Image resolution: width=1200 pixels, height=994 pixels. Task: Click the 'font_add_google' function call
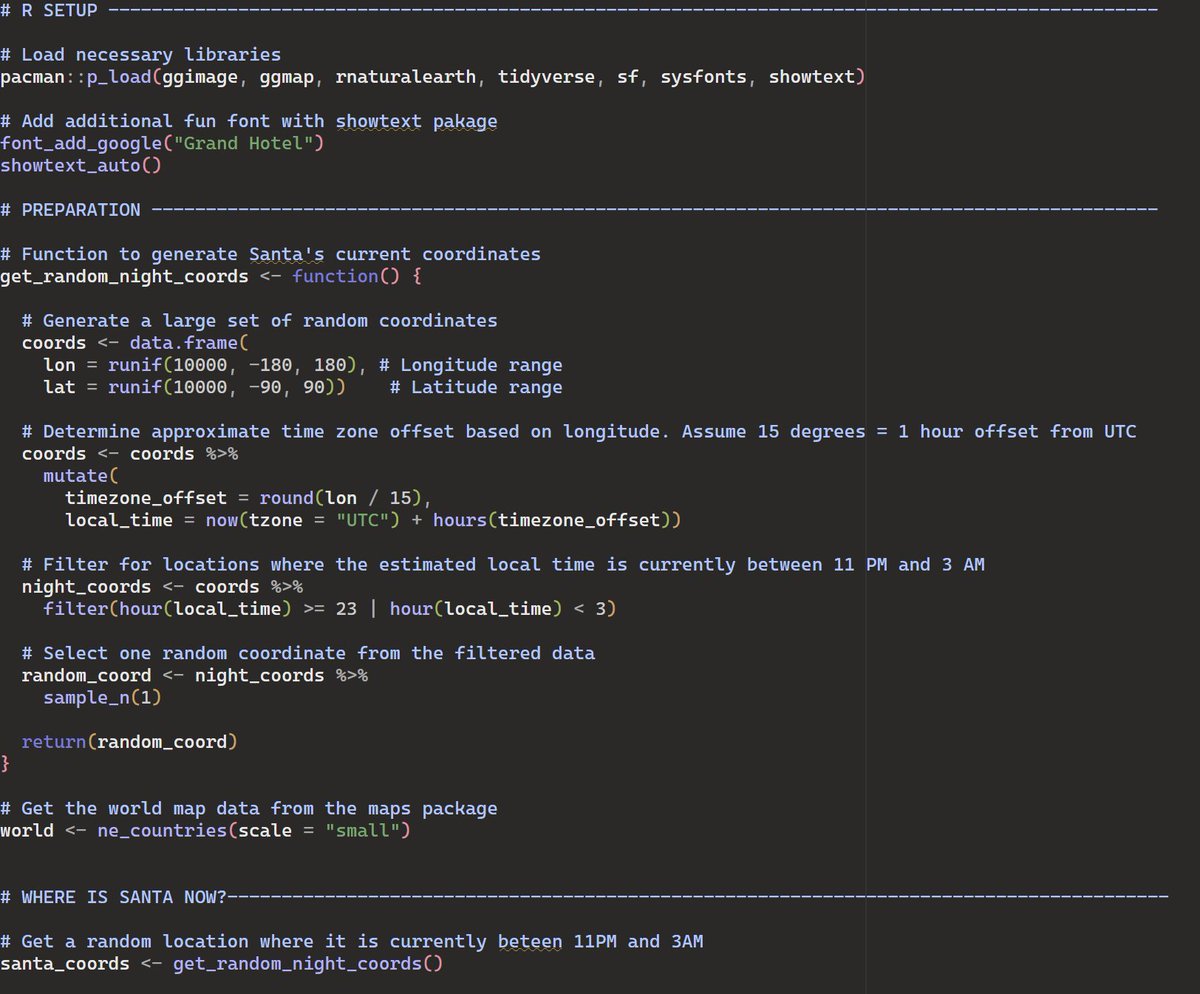coord(81,143)
